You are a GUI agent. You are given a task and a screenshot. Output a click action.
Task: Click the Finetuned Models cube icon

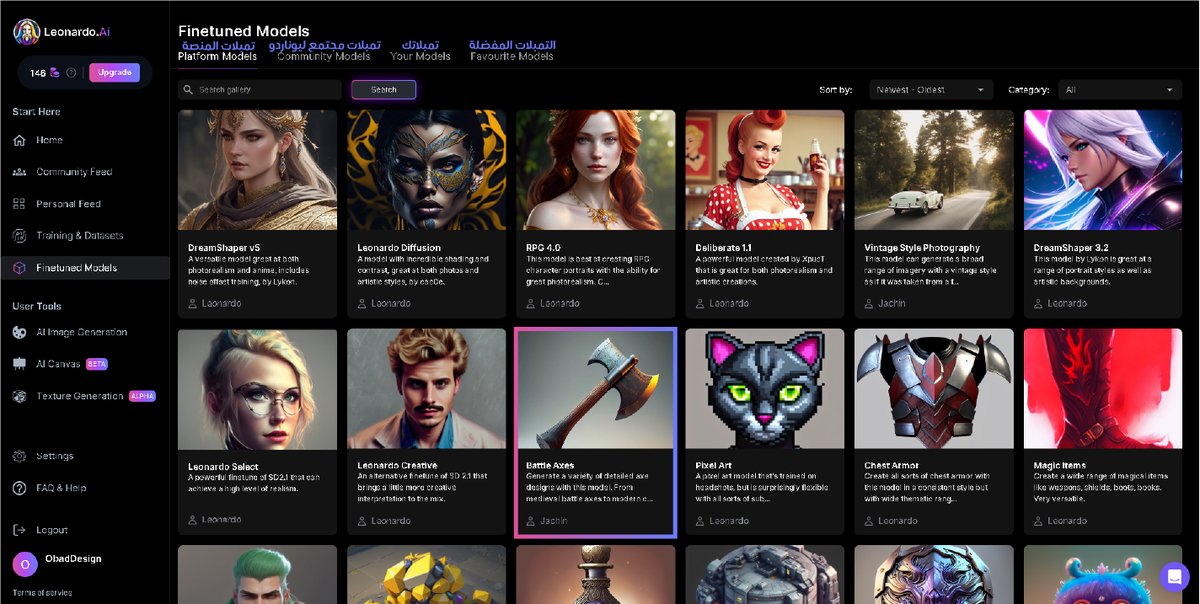point(19,268)
